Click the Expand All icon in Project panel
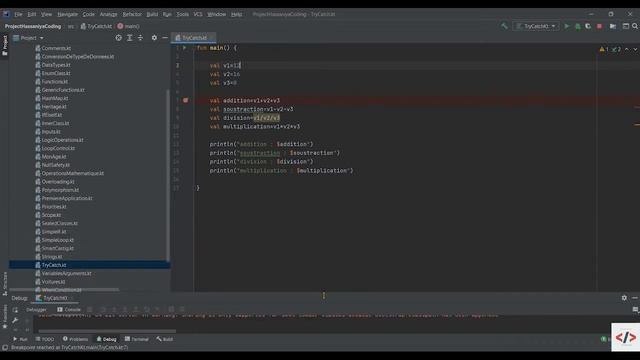 coord(129,38)
